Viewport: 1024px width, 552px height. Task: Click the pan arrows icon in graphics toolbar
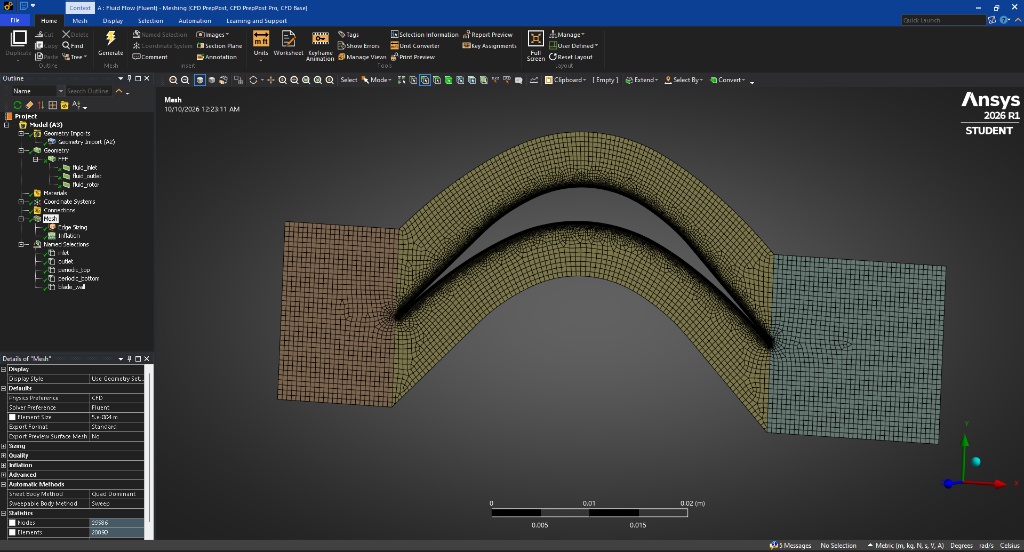coord(270,80)
